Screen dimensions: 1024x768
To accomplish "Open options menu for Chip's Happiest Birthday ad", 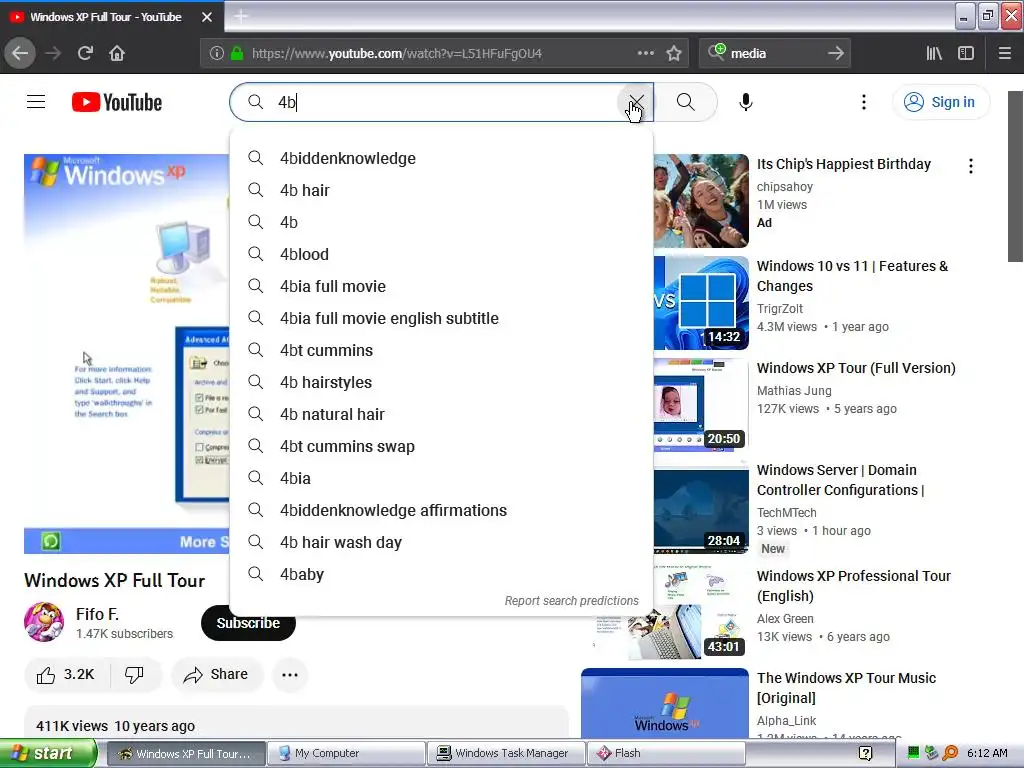I will pos(971,166).
